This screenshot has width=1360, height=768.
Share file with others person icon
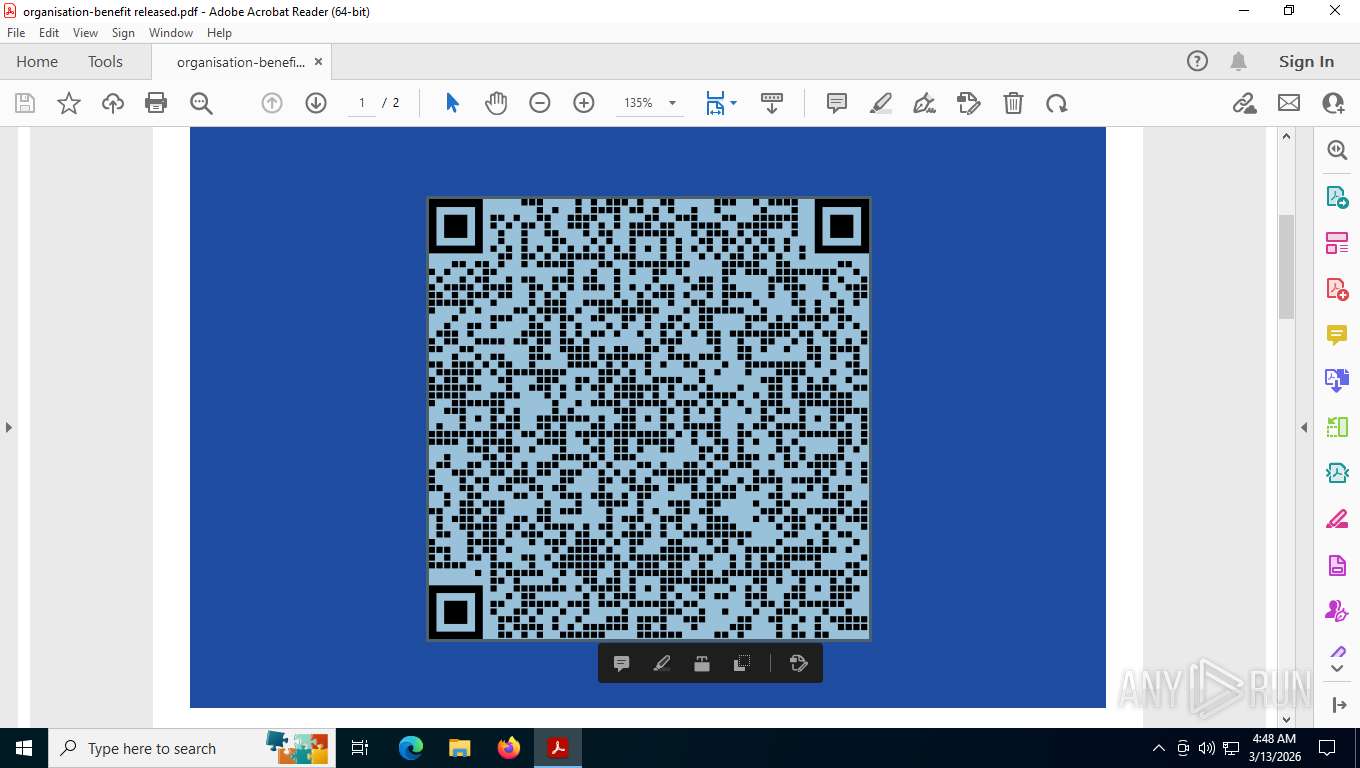pos(1333,103)
